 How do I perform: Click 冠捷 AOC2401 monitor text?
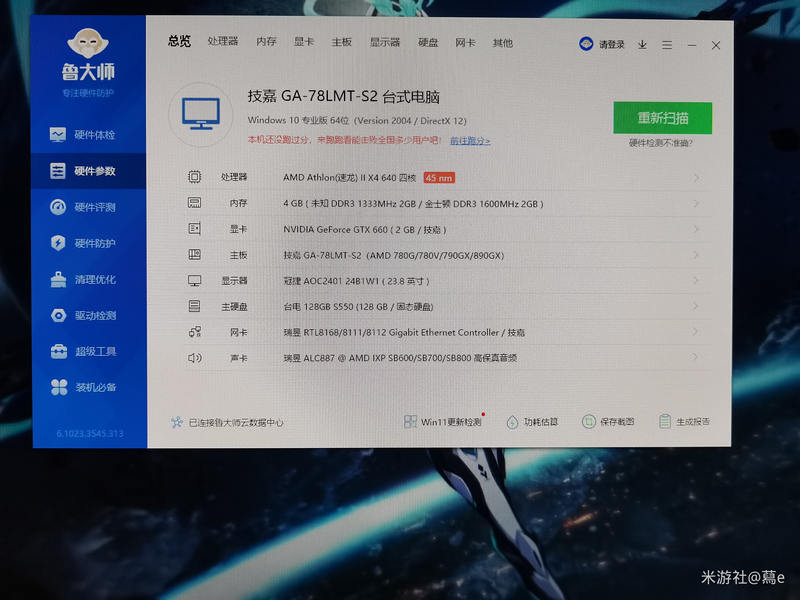point(356,281)
